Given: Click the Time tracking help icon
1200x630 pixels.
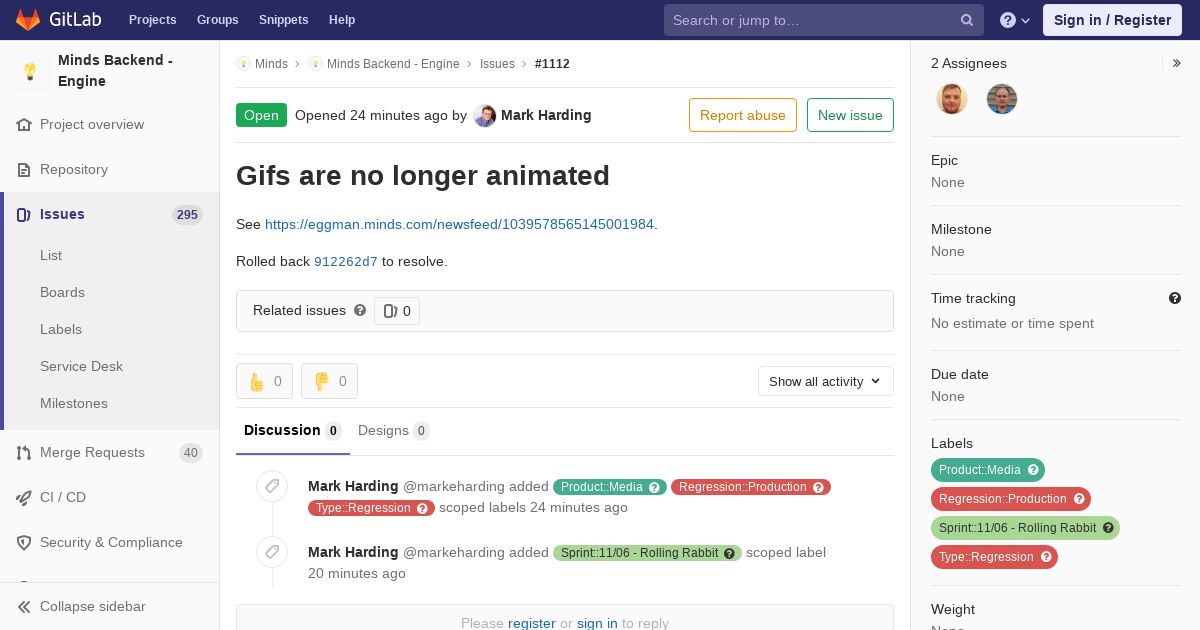Looking at the screenshot, I should [x=1175, y=298].
